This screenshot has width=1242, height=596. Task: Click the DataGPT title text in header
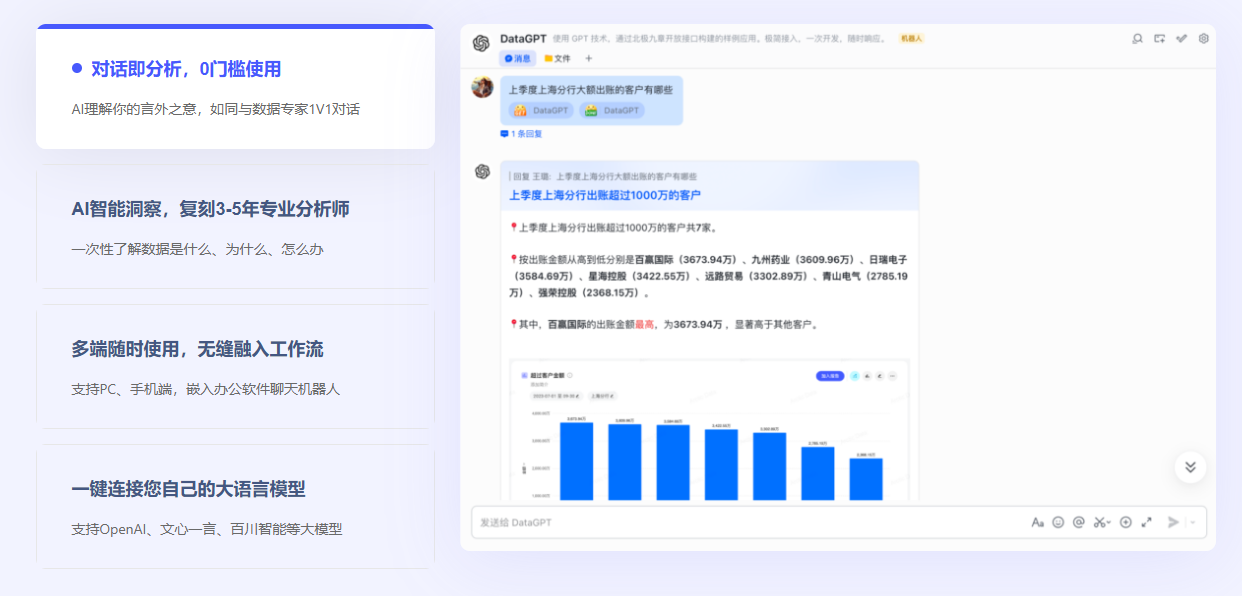click(x=523, y=38)
